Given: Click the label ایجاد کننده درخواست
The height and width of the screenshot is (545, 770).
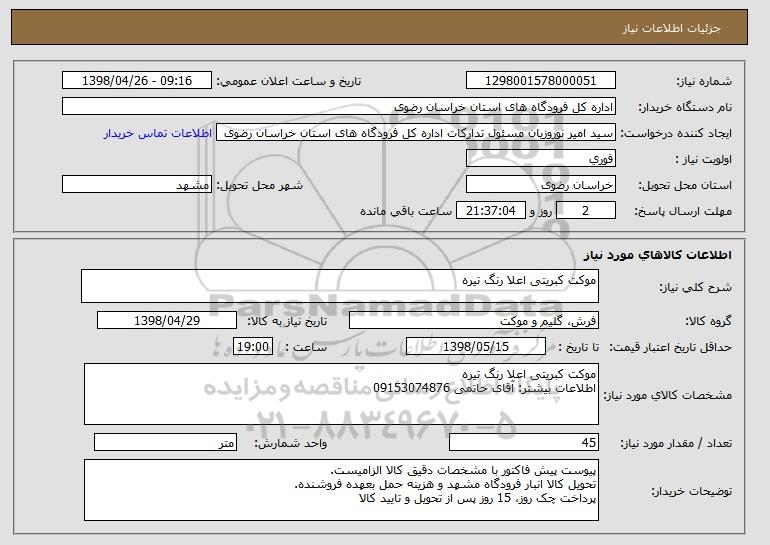Looking at the screenshot, I should [676, 134].
